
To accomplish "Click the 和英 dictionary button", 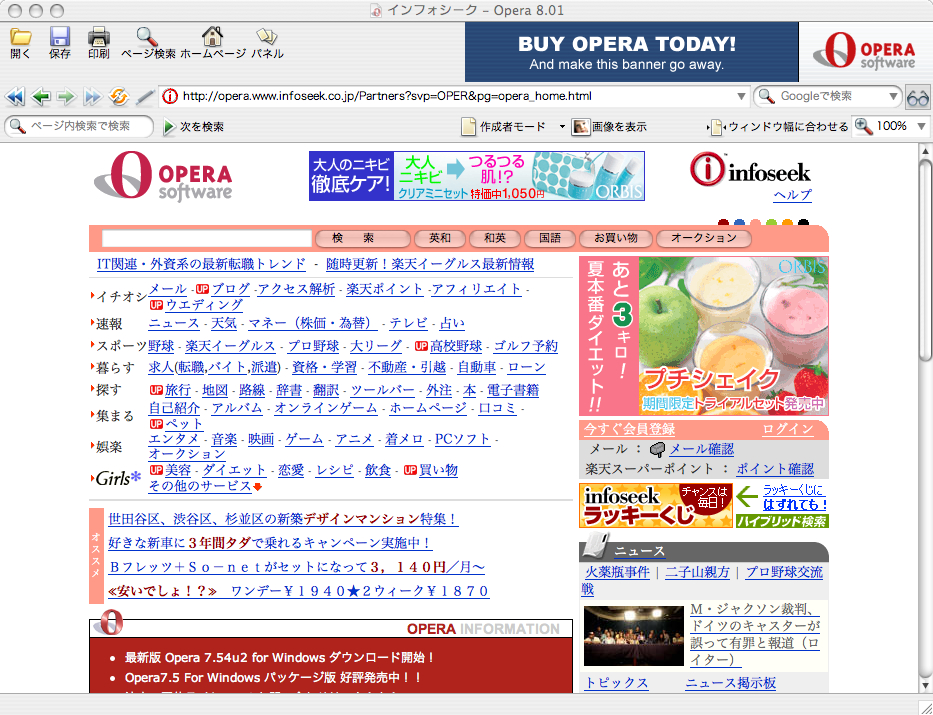I will 494,239.
